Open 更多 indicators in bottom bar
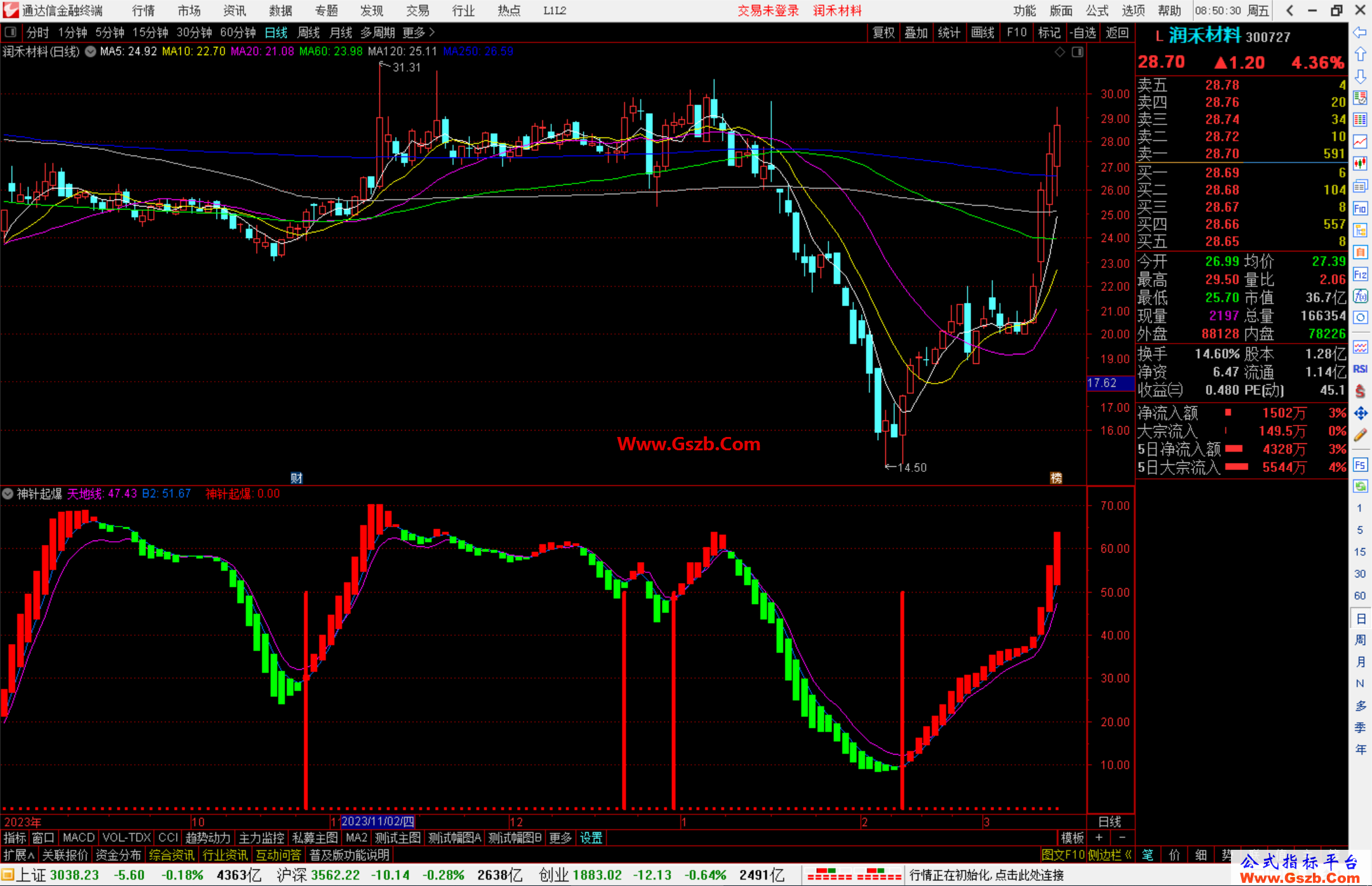Image resolution: width=1372 pixels, height=886 pixels. [560, 838]
